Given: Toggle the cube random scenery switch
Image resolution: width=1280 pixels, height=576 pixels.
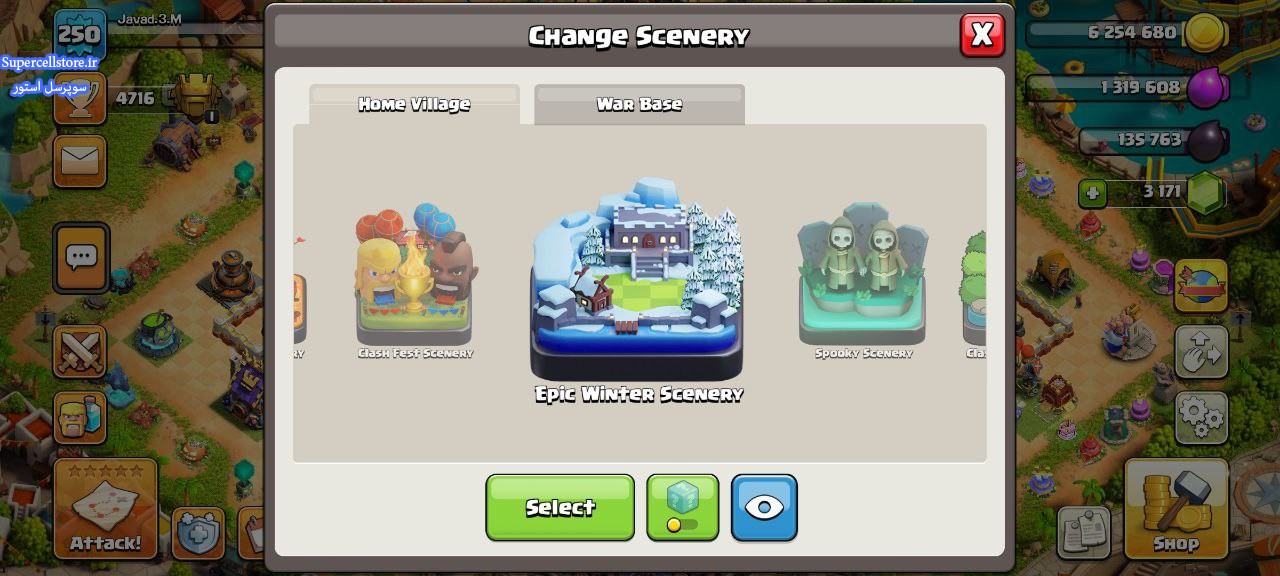Looking at the screenshot, I should point(682,508).
